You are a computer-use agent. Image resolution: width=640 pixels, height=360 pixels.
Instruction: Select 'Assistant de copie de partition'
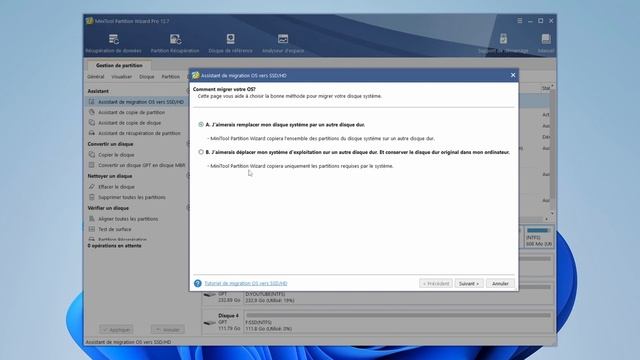tap(131, 112)
